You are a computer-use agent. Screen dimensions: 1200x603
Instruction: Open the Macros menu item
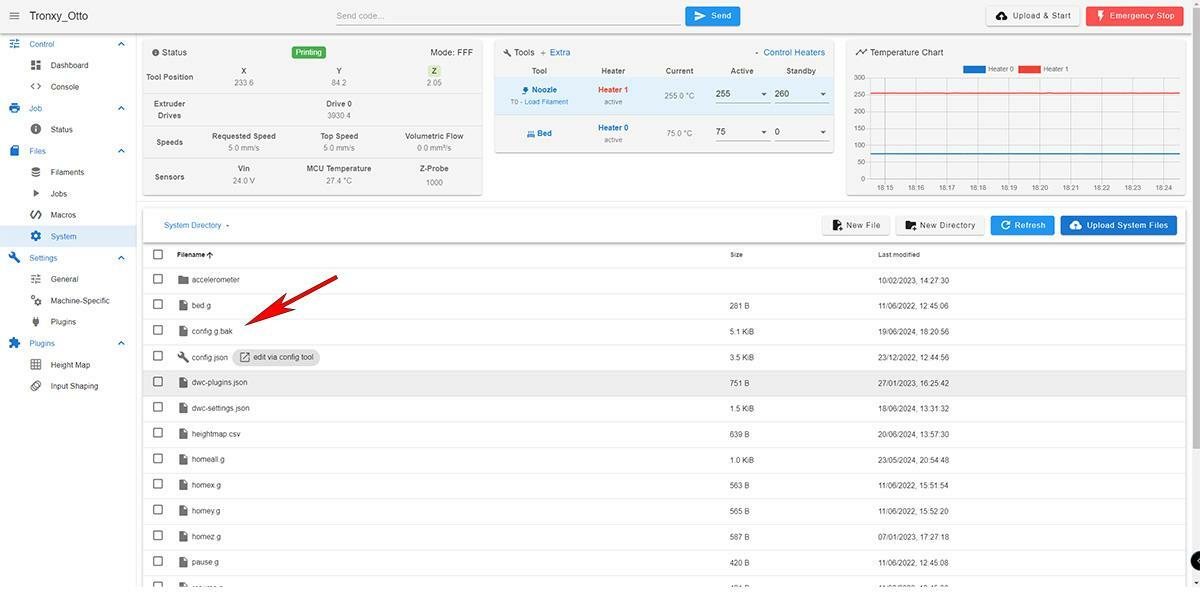pyautogui.click(x=63, y=215)
